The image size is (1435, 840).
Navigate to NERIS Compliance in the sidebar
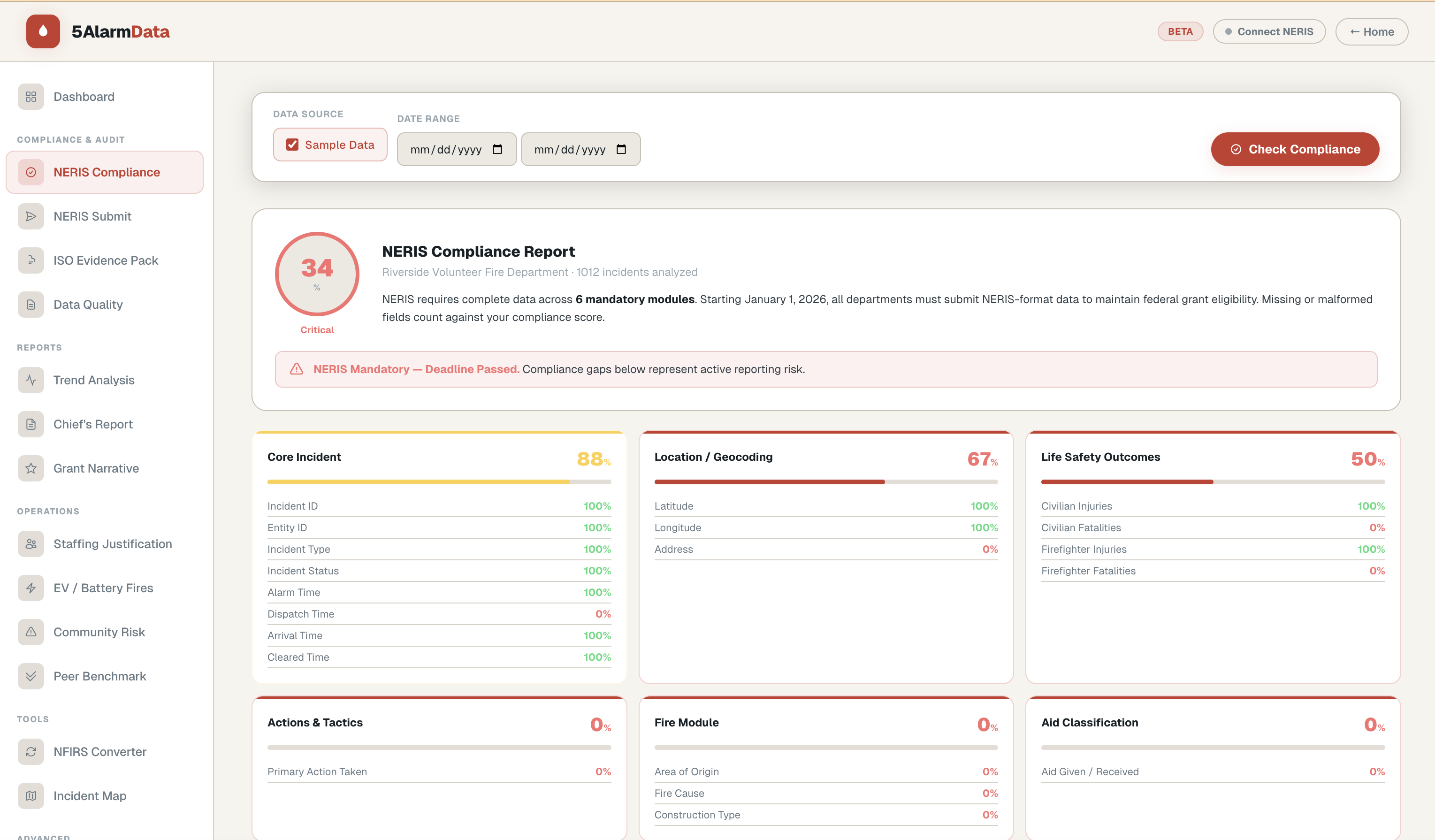point(106,171)
